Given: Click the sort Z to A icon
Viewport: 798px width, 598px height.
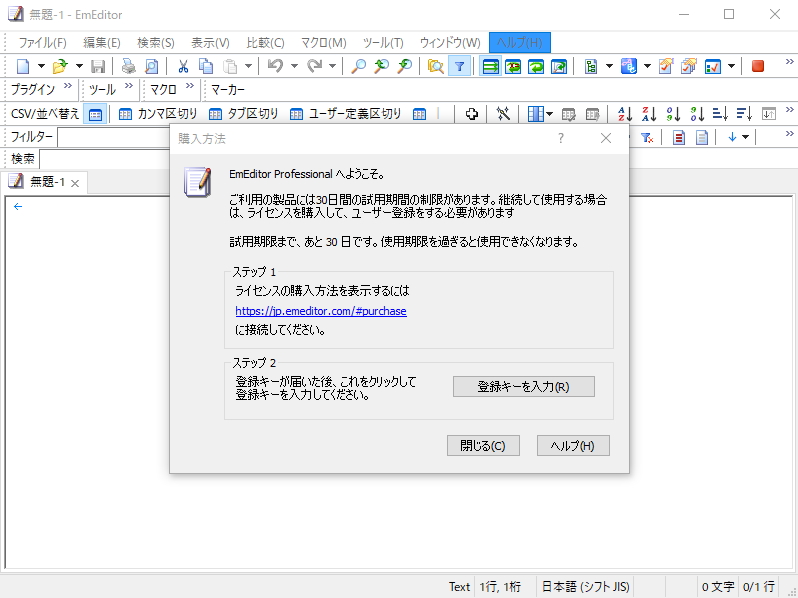Looking at the screenshot, I should (649, 114).
